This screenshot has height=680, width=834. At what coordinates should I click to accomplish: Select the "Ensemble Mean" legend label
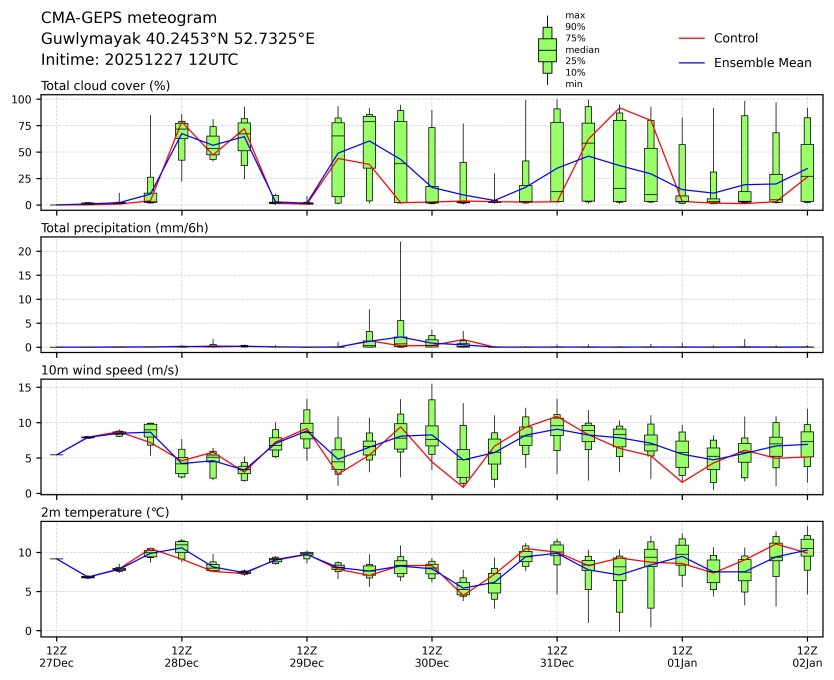coord(762,63)
